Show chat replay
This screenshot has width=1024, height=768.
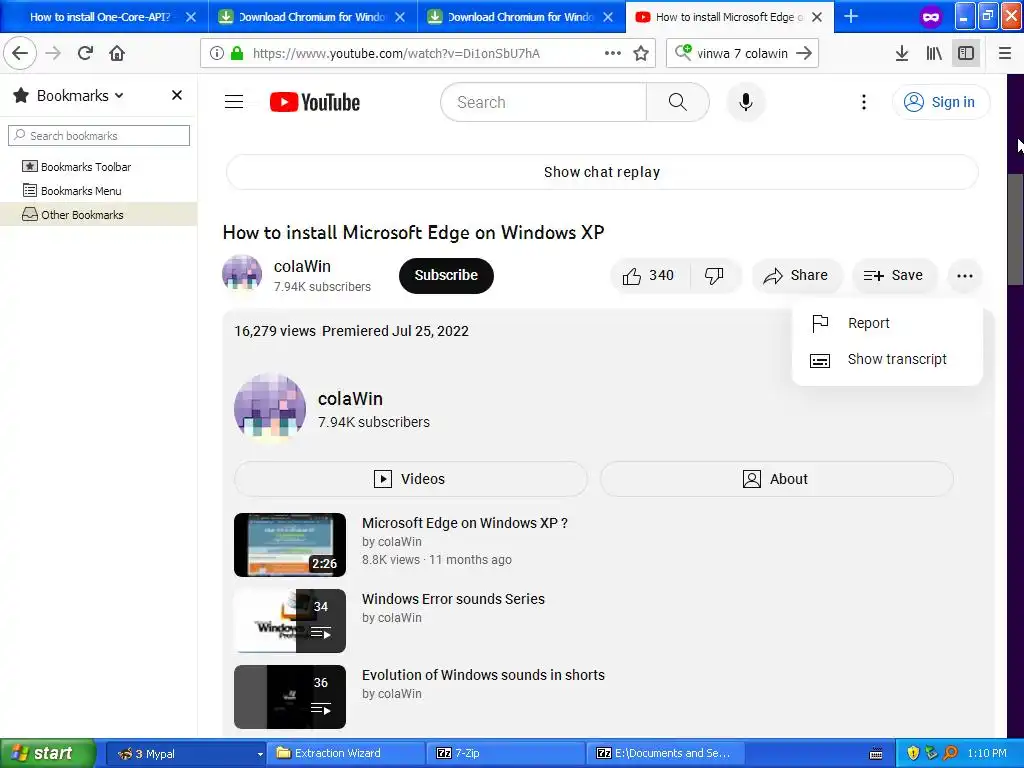click(x=601, y=172)
